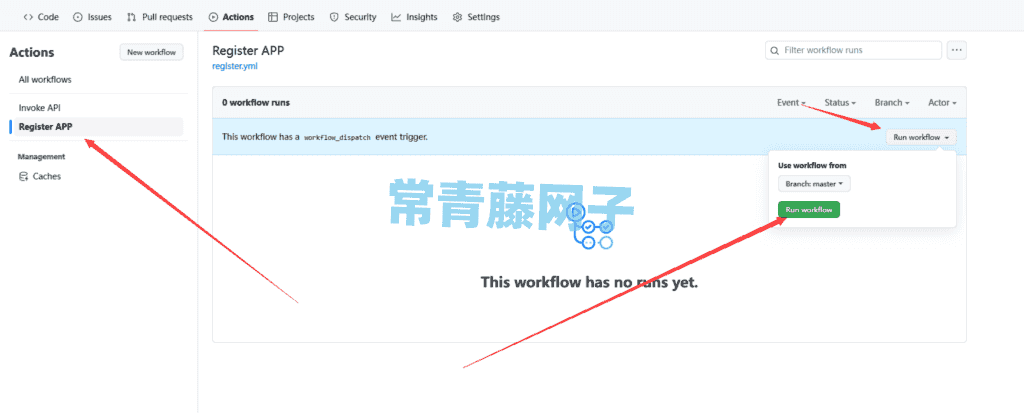This screenshot has width=1024, height=413.
Task: Open the Branch: master selector
Action: coord(814,184)
